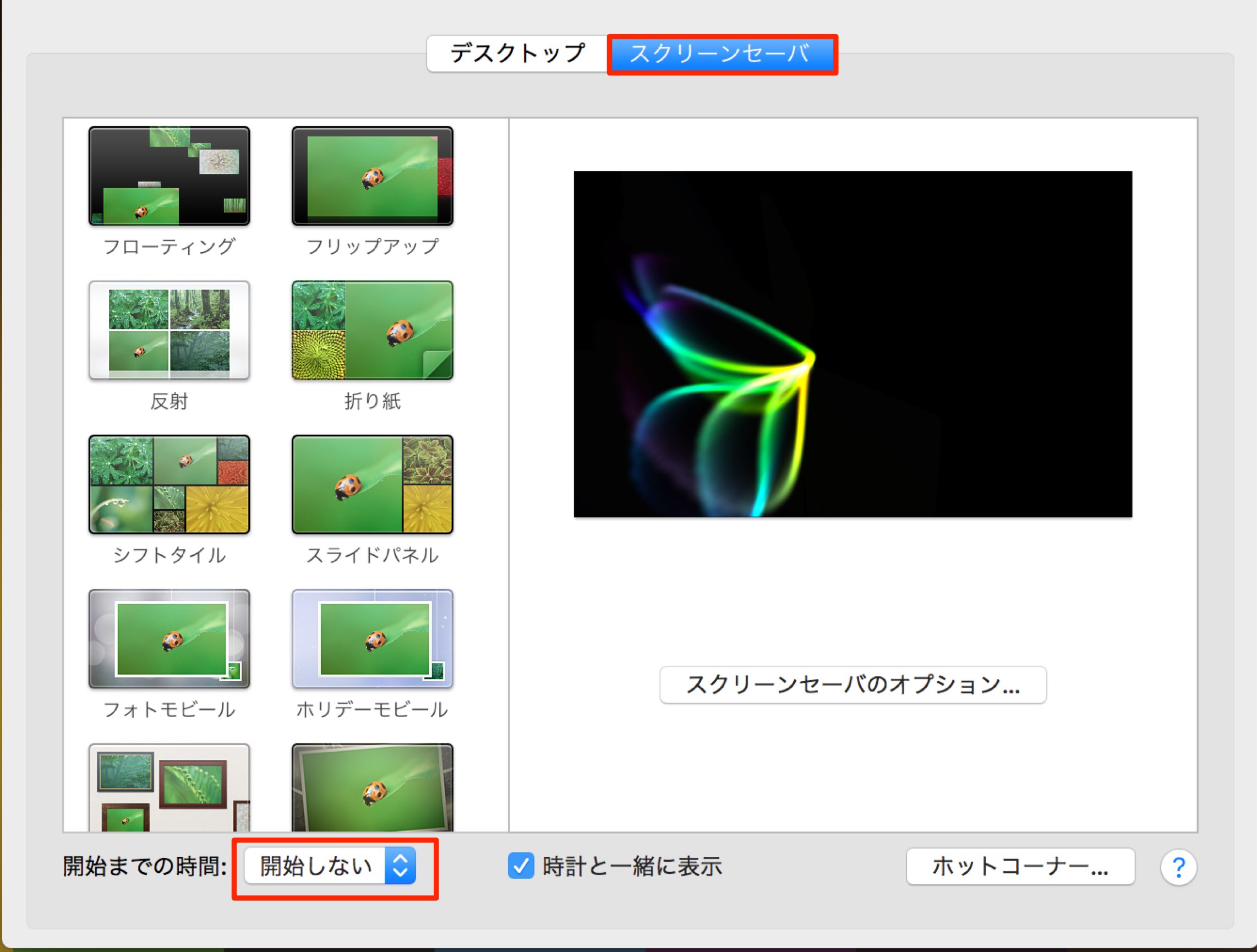Click the ホットコーナー button

[x=1020, y=866]
